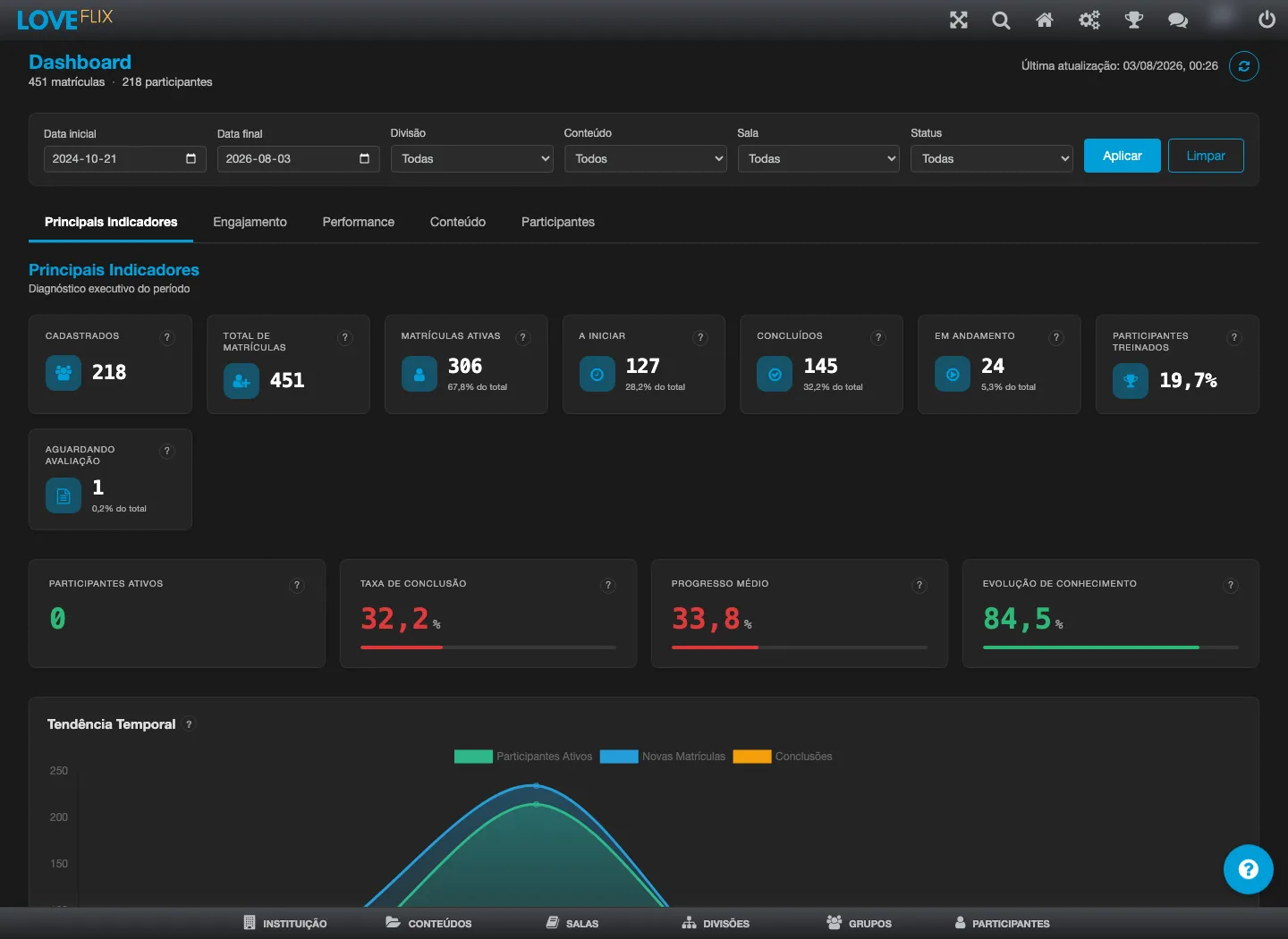Image resolution: width=1288 pixels, height=939 pixels.
Task: Toggle the green Participantes Ativos legend swatch
Action: [473, 757]
